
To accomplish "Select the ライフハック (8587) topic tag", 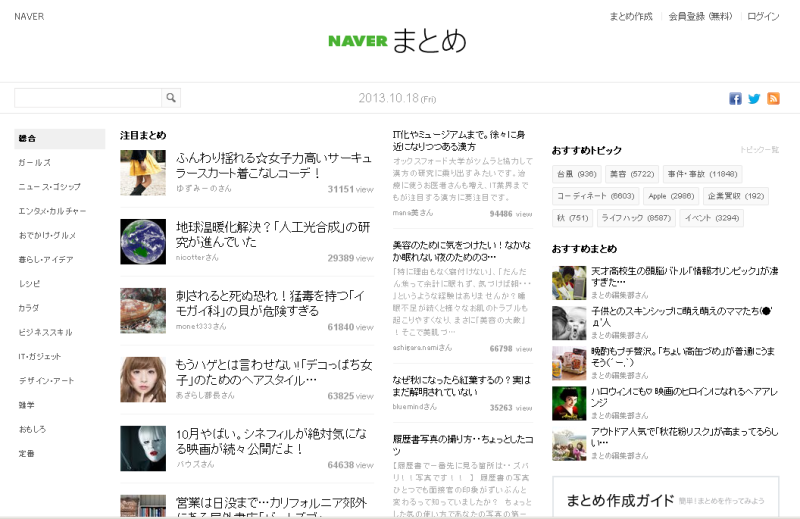I will click(636, 218).
